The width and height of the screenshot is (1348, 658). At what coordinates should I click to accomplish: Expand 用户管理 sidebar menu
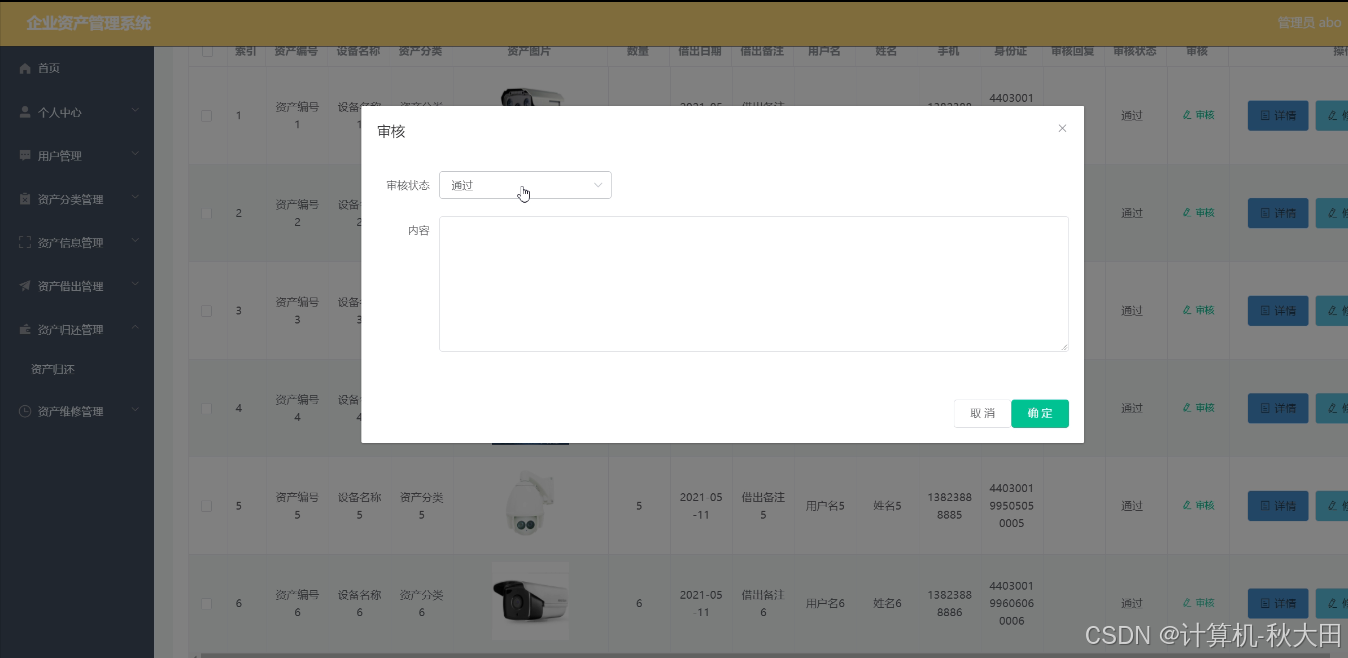pyautogui.click(x=77, y=156)
